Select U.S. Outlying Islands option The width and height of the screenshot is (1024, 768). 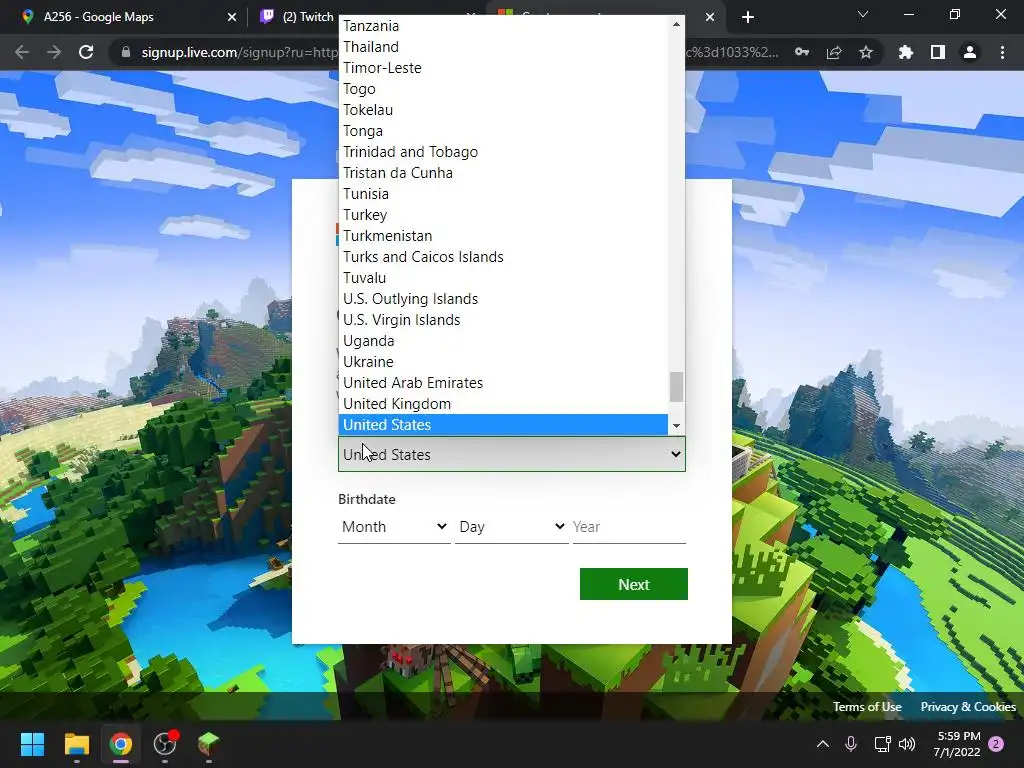coord(503,298)
